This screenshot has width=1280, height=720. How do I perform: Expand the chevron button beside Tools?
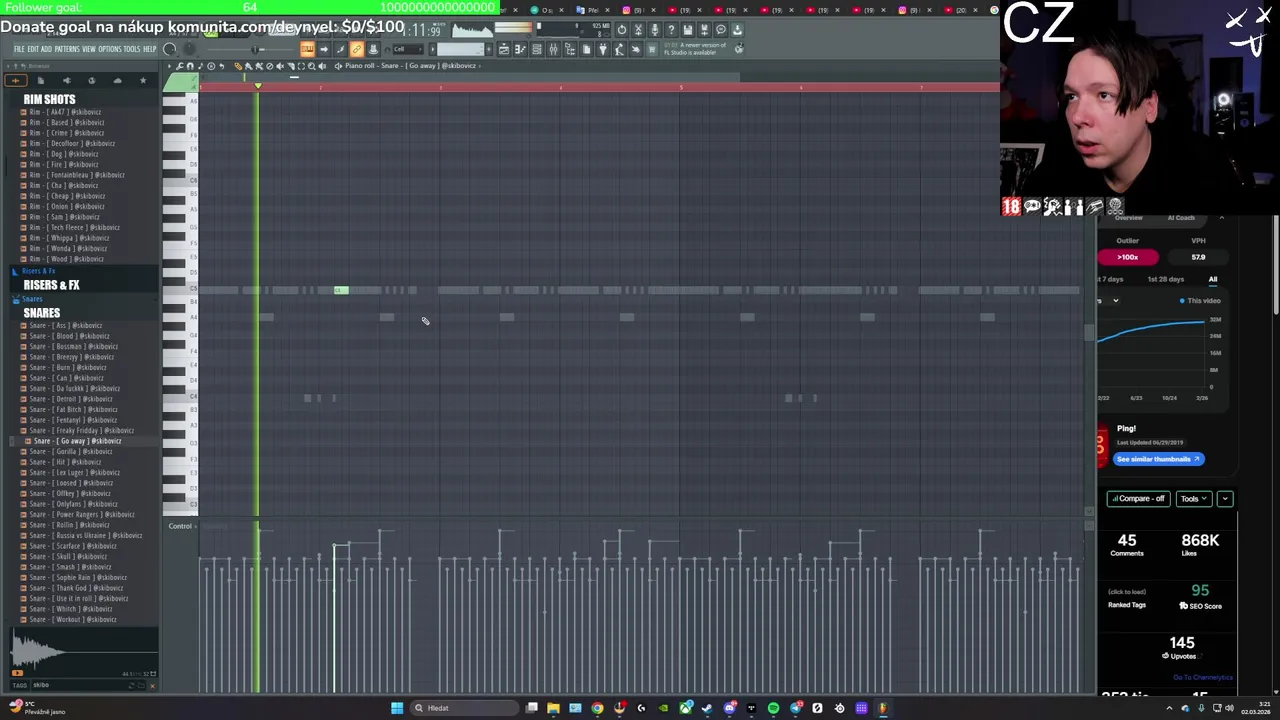click(x=1225, y=498)
